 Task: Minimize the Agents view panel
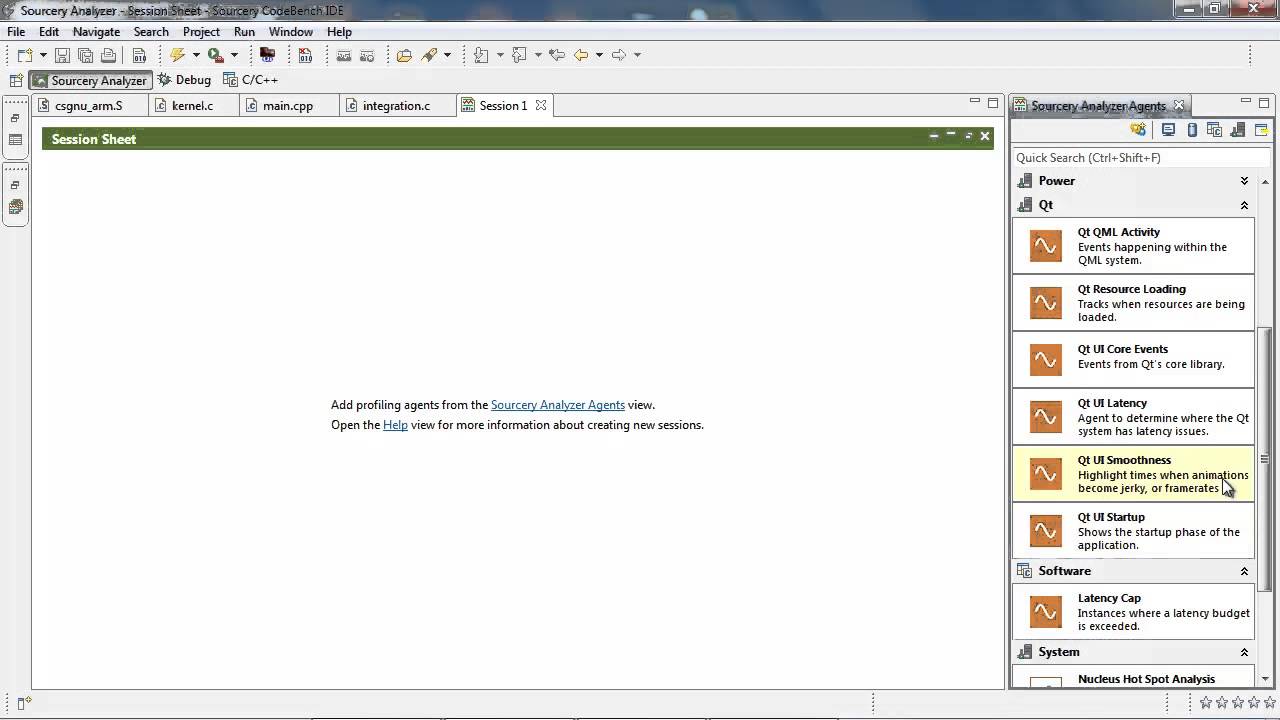[1245, 102]
